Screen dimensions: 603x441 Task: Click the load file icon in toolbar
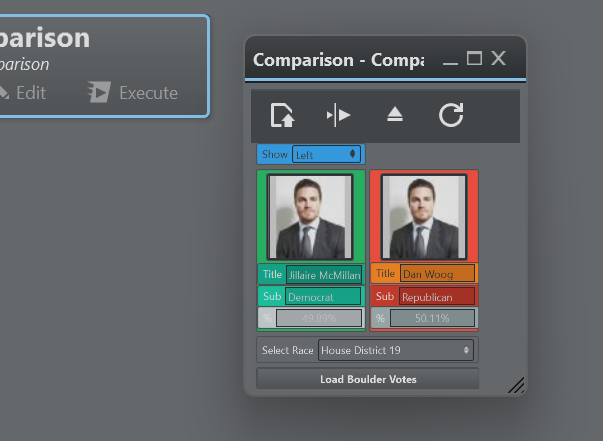pyautogui.click(x=283, y=115)
